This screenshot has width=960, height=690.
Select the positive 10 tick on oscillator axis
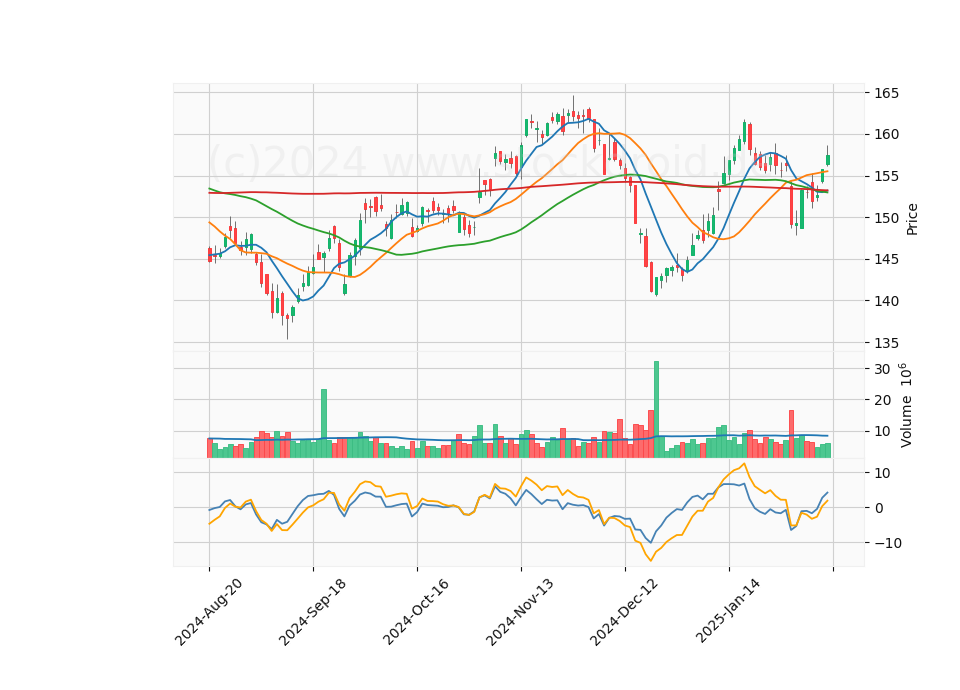click(882, 473)
